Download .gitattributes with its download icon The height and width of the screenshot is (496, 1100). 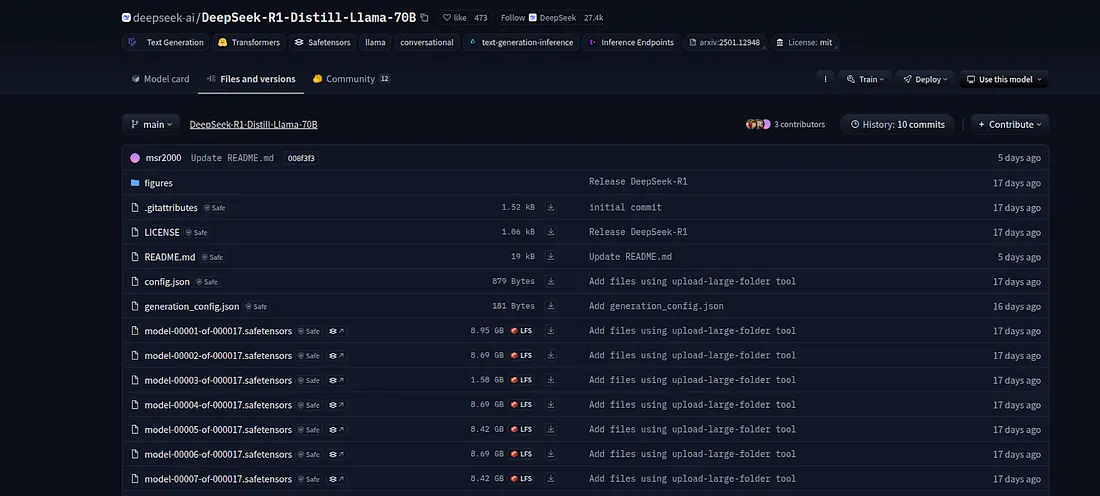[x=551, y=208]
